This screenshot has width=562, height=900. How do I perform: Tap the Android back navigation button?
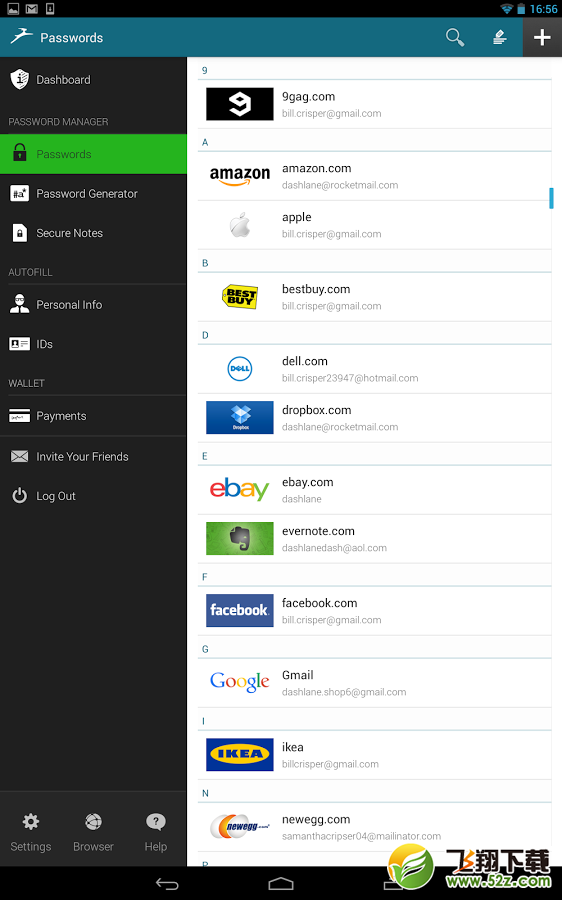coord(167,884)
